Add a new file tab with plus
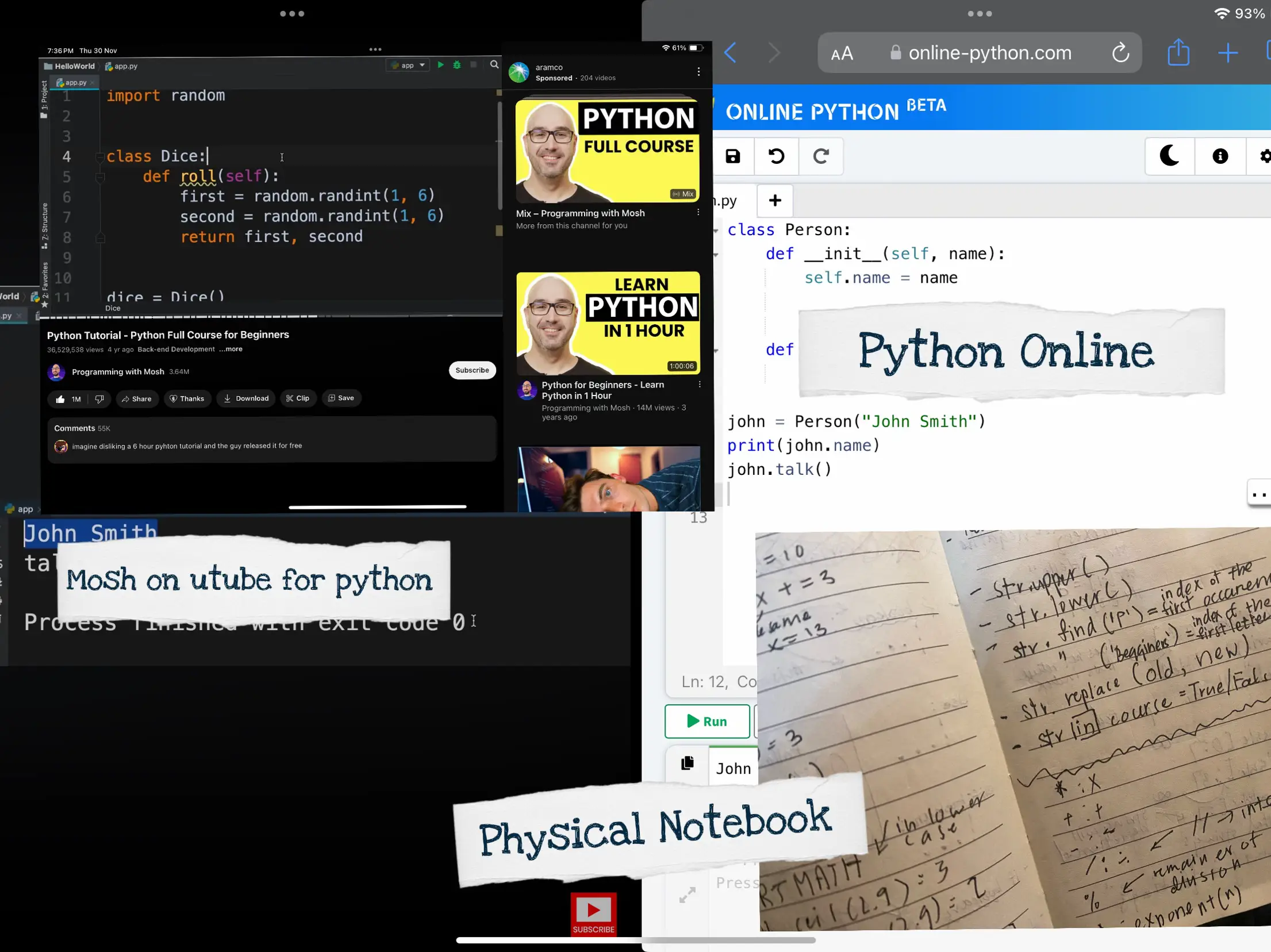Screen dimensions: 1271x952 [774, 201]
